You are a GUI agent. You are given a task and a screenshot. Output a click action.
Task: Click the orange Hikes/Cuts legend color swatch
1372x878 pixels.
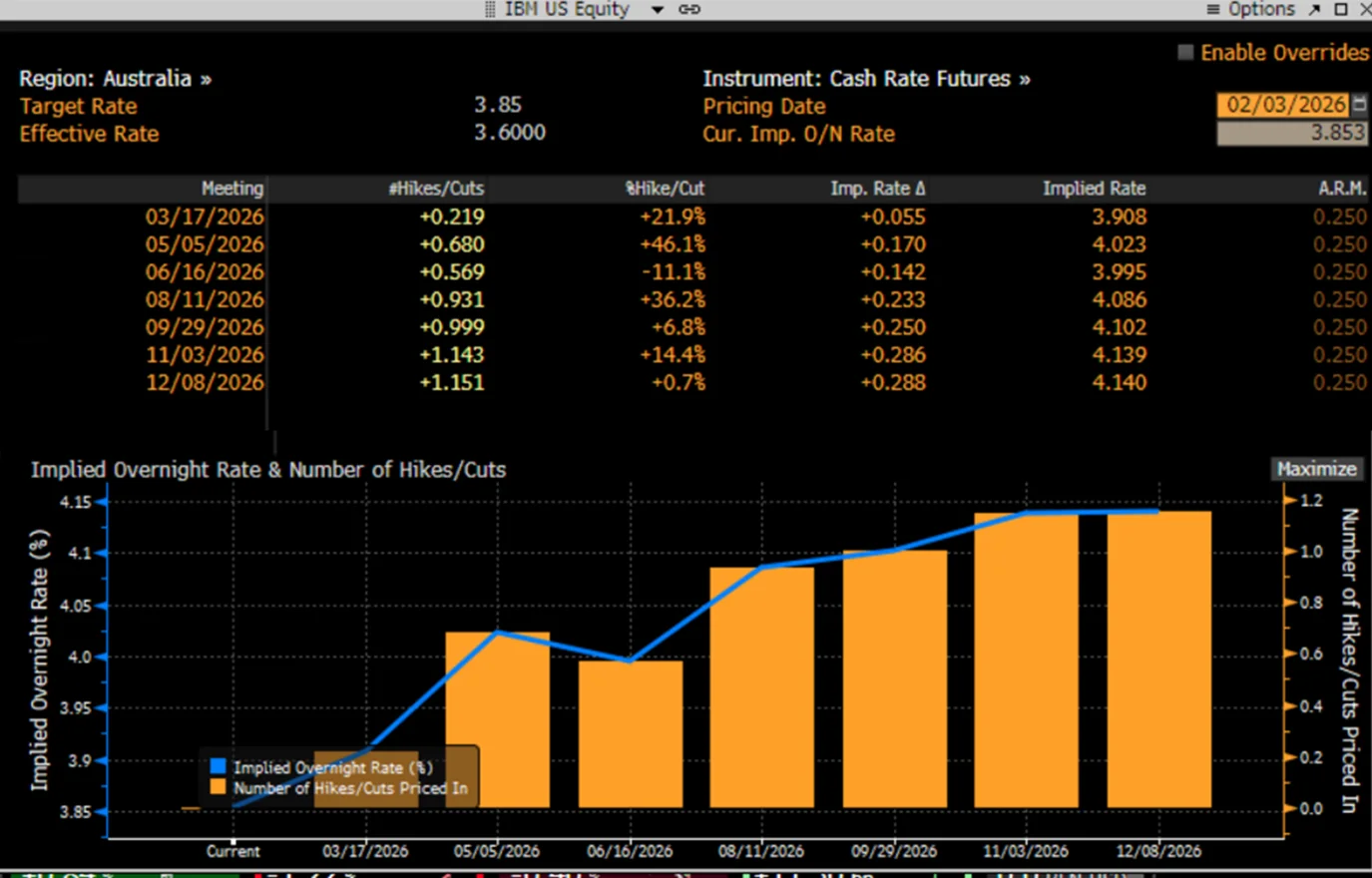(220, 788)
